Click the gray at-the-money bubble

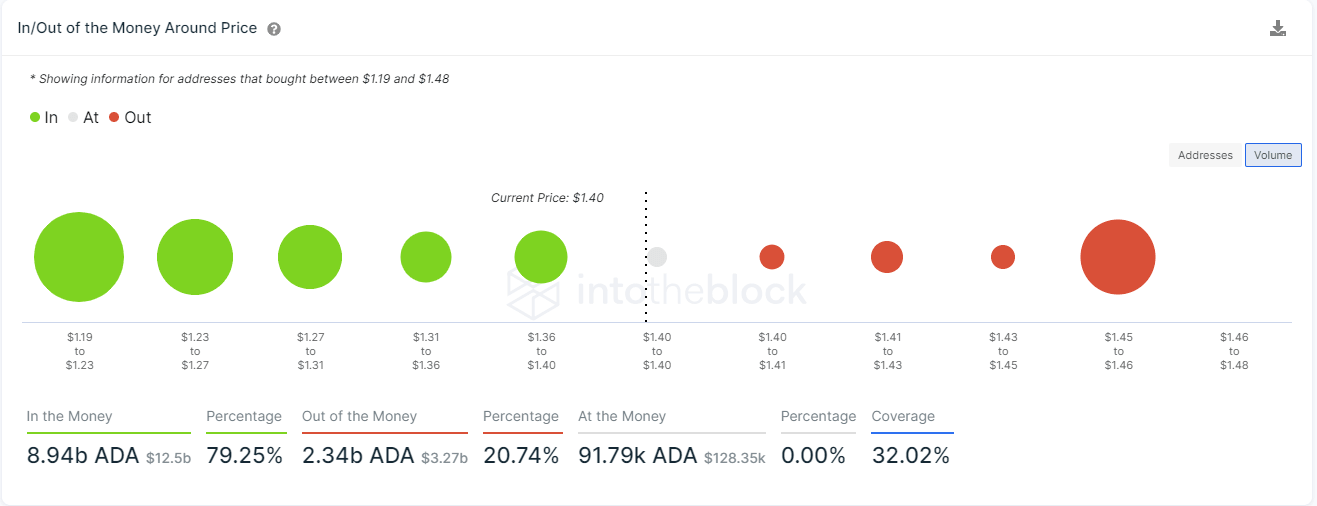click(656, 257)
